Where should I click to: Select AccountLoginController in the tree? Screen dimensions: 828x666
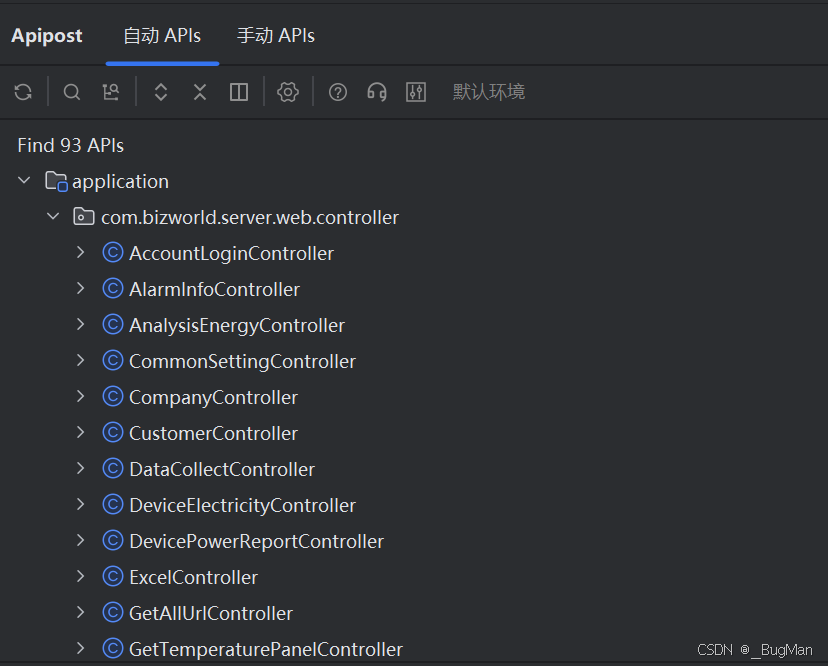click(x=231, y=254)
